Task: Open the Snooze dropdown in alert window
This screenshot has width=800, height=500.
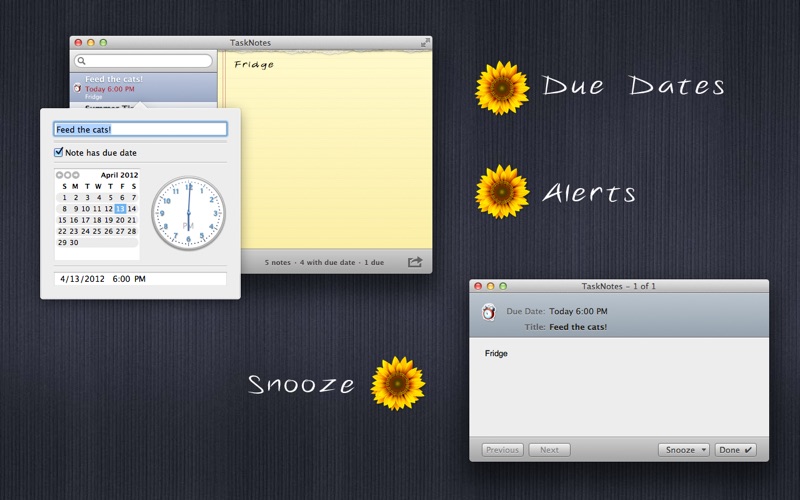Action: tap(684, 449)
